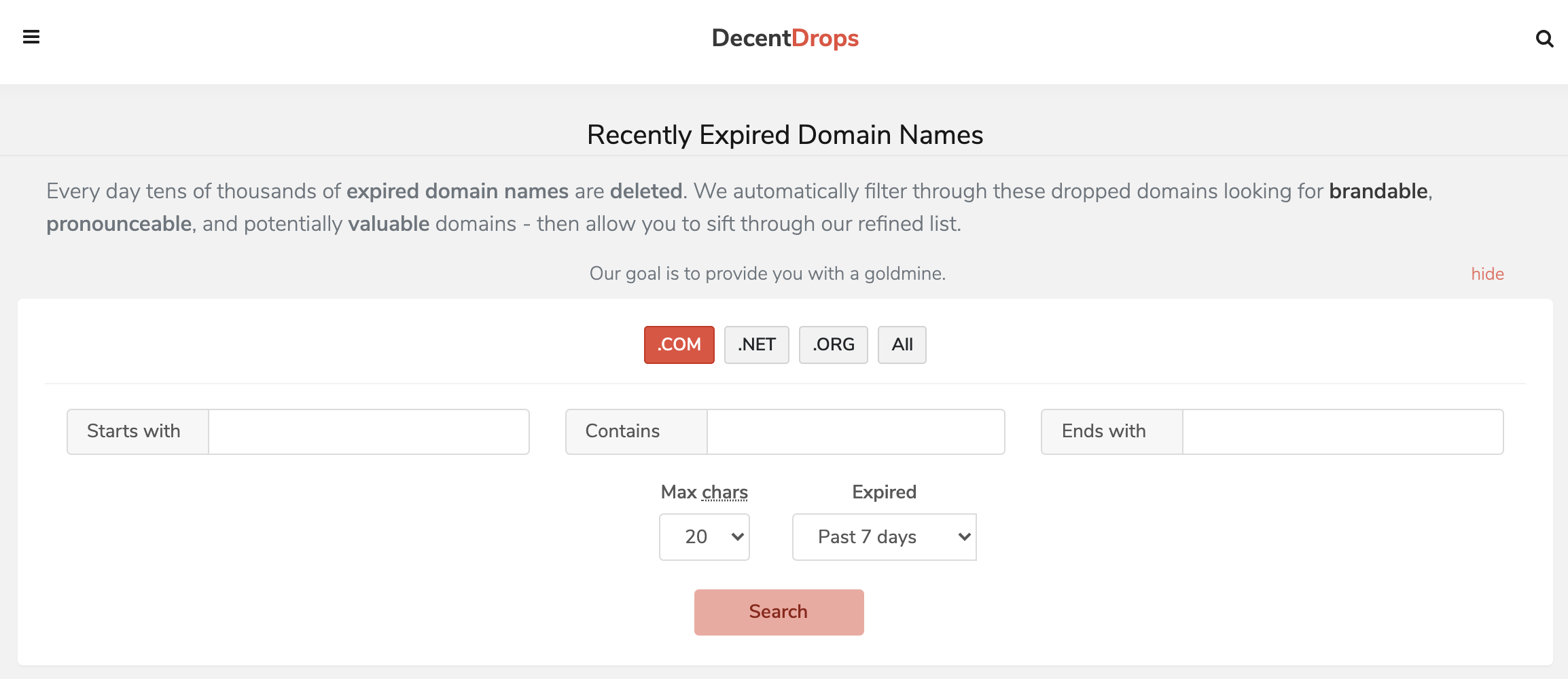The height and width of the screenshot is (679, 1568).
Task: Select the Recently Expired Domain Names heading
Action: click(784, 134)
